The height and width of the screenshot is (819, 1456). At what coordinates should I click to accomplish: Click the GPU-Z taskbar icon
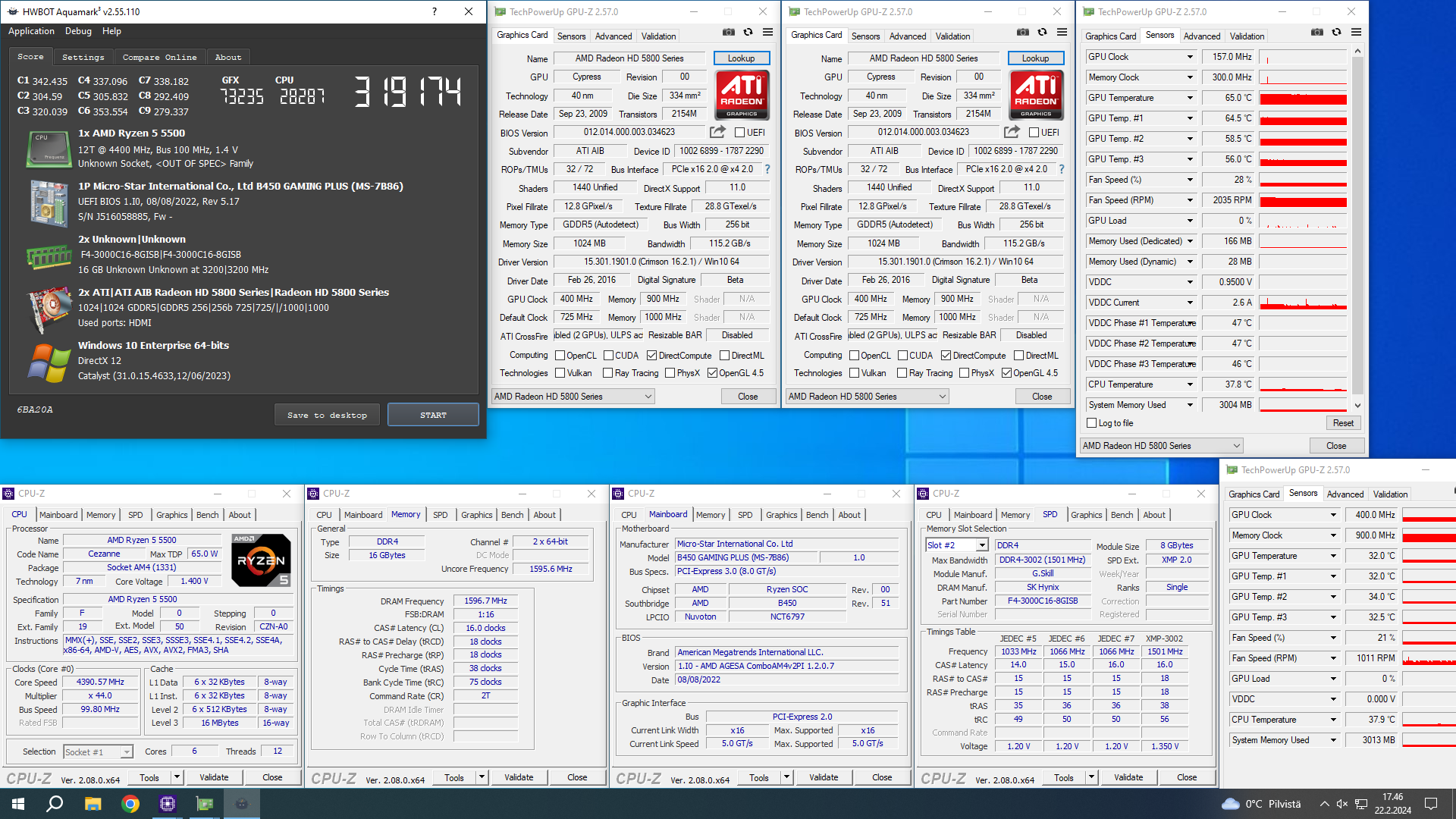(x=205, y=804)
